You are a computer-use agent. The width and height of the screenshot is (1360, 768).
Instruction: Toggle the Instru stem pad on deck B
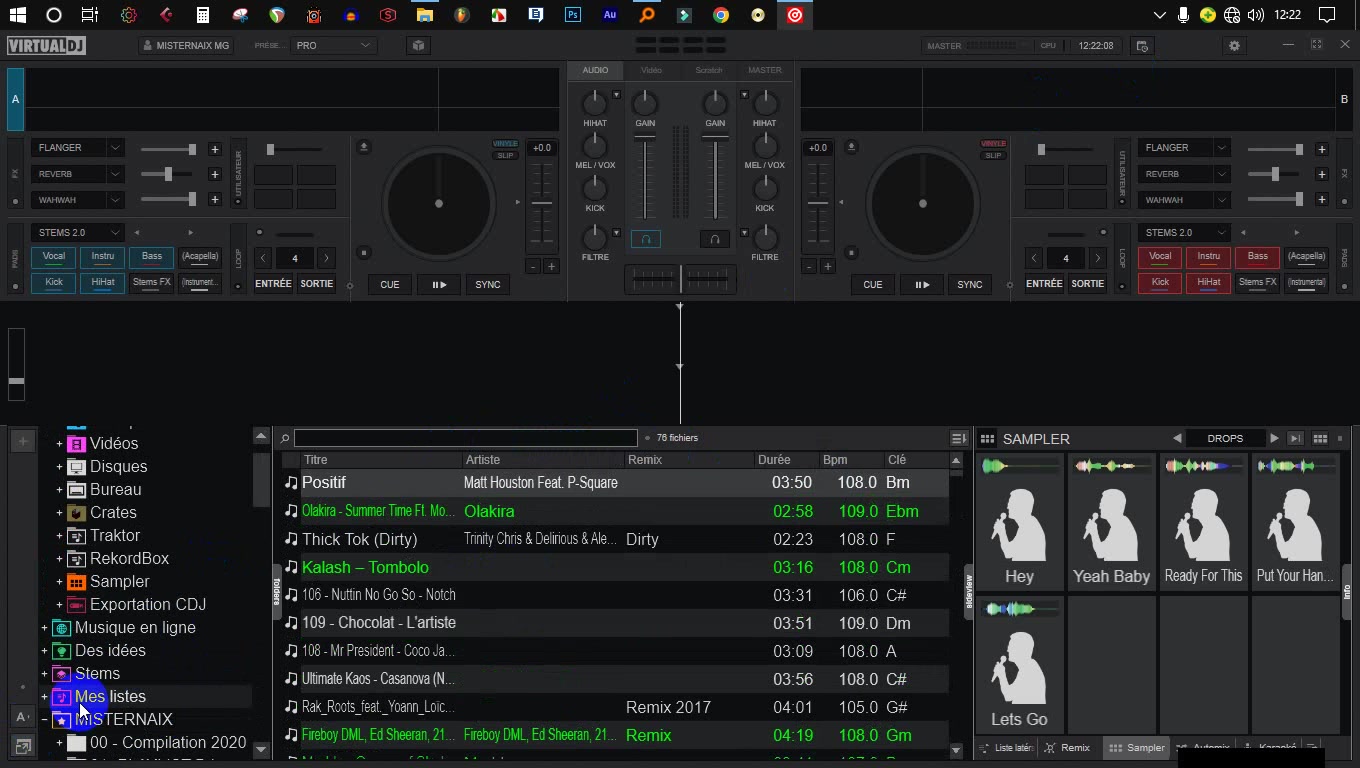[1209, 257]
